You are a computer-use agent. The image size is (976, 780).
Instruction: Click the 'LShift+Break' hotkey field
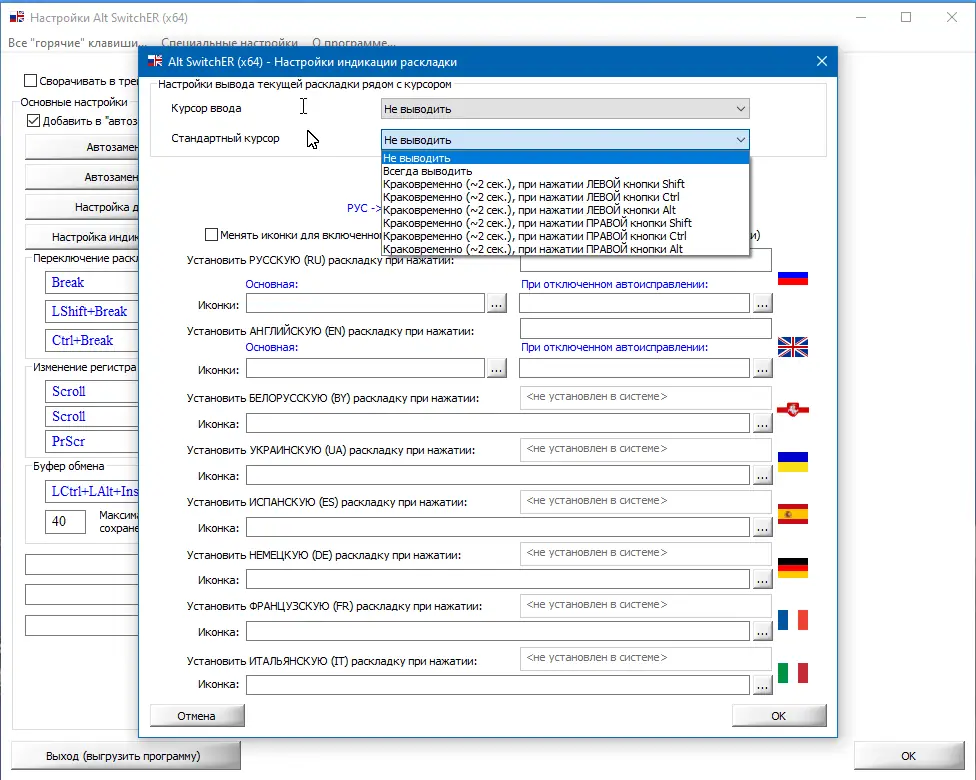[x=92, y=311]
